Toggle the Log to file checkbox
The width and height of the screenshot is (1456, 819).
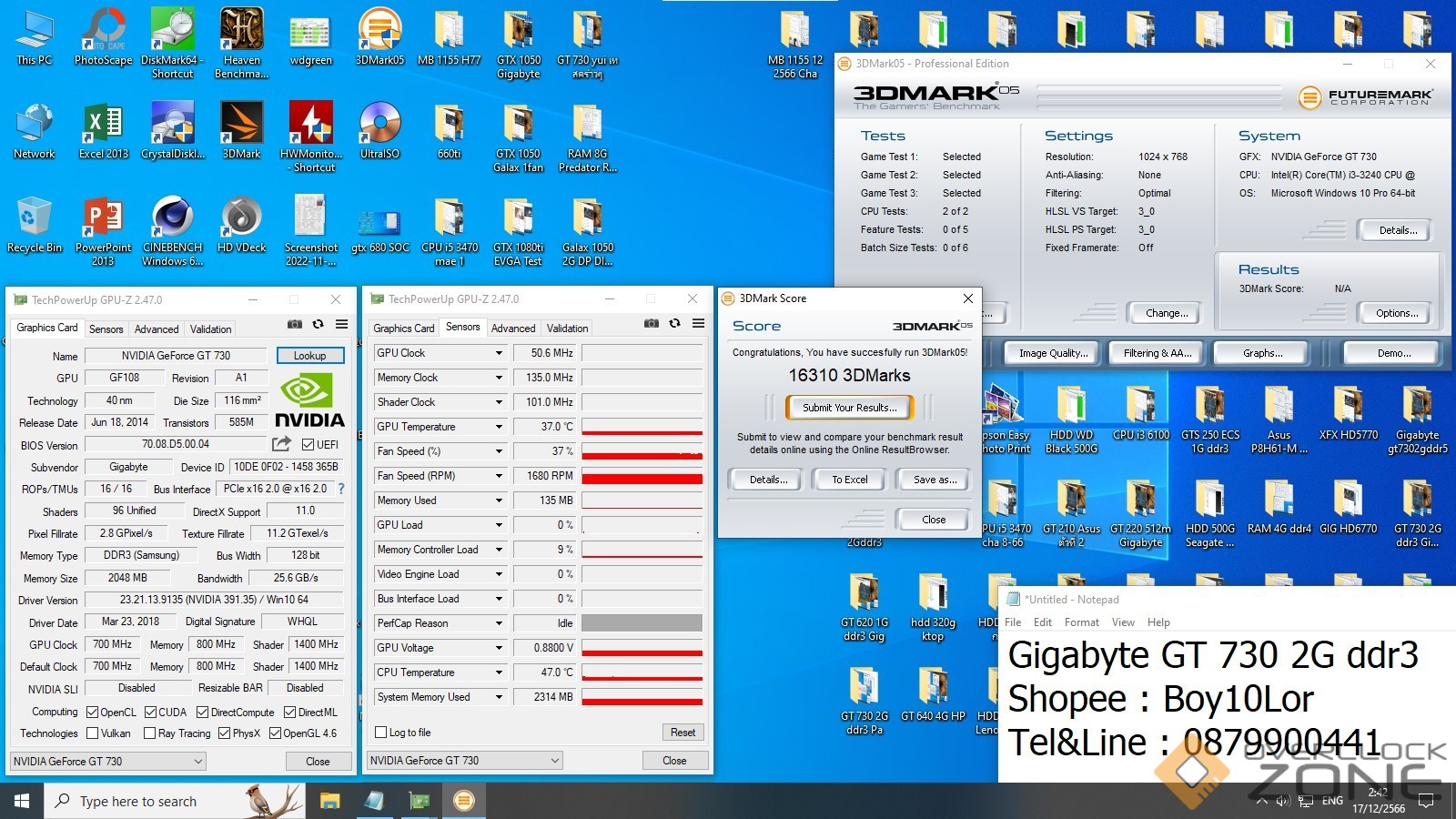(x=381, y=733)
